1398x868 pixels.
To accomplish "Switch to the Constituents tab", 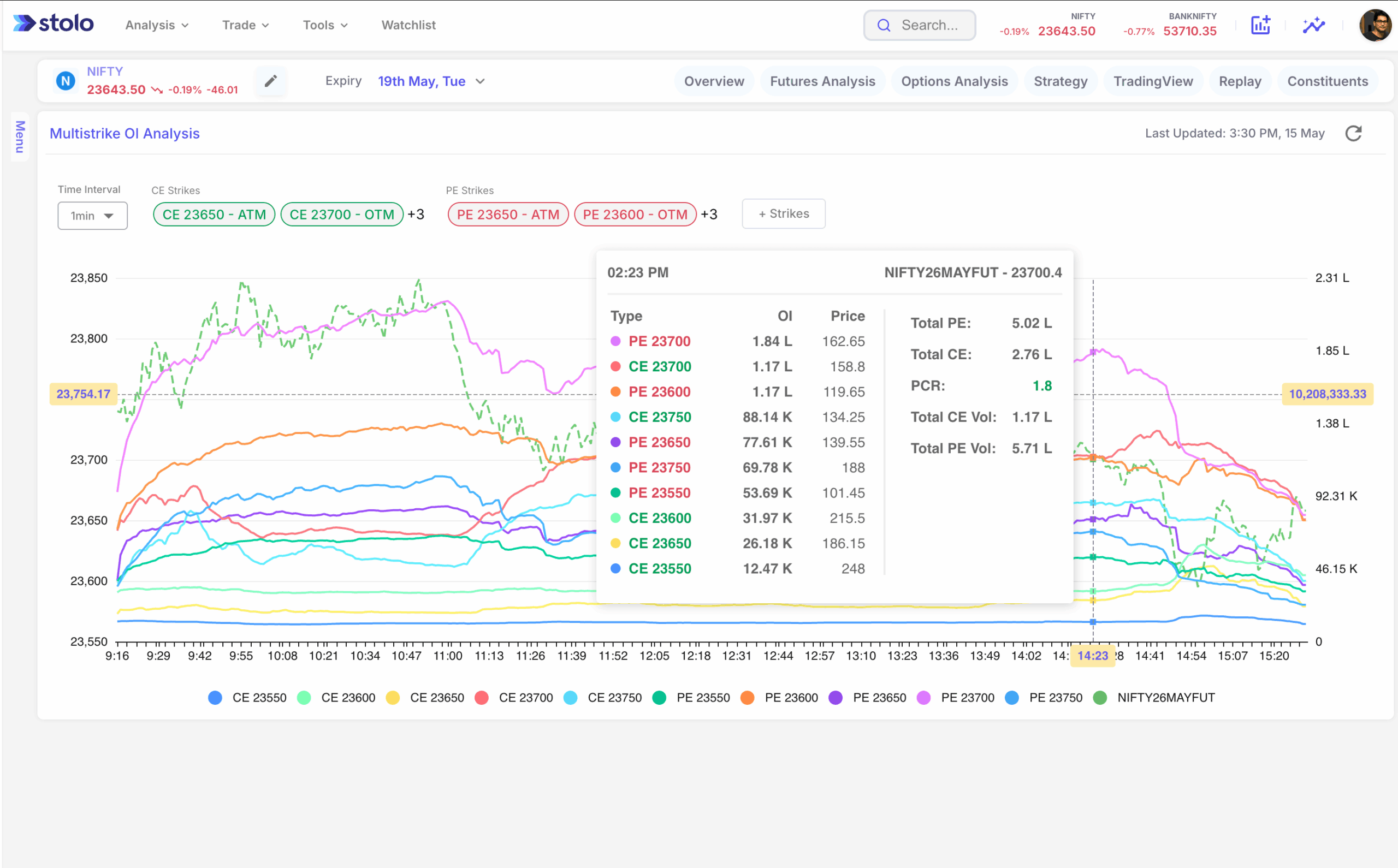I will (x=1328, y=81).
